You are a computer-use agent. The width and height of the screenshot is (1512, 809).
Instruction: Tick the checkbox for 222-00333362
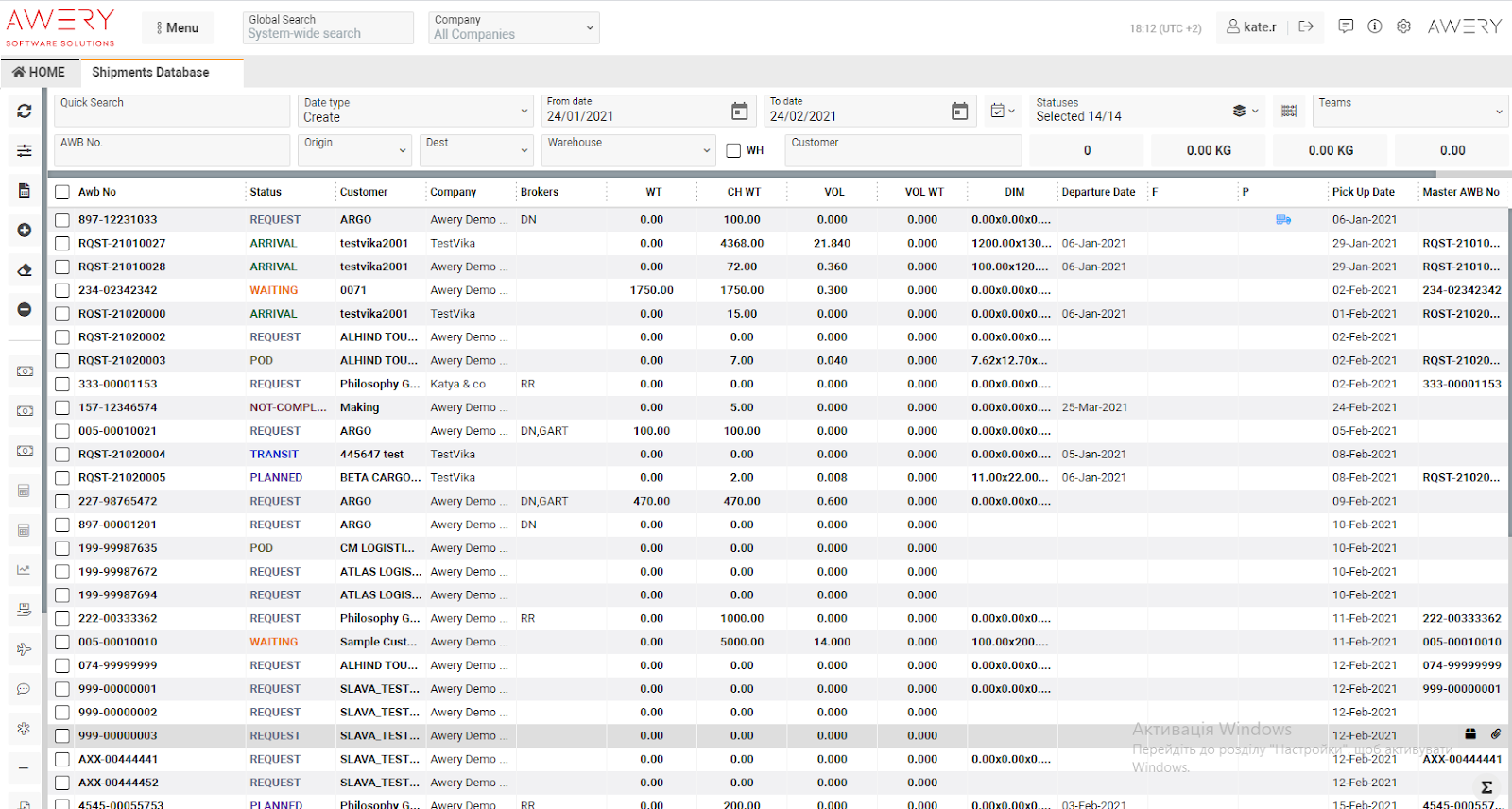pos(62,618)
